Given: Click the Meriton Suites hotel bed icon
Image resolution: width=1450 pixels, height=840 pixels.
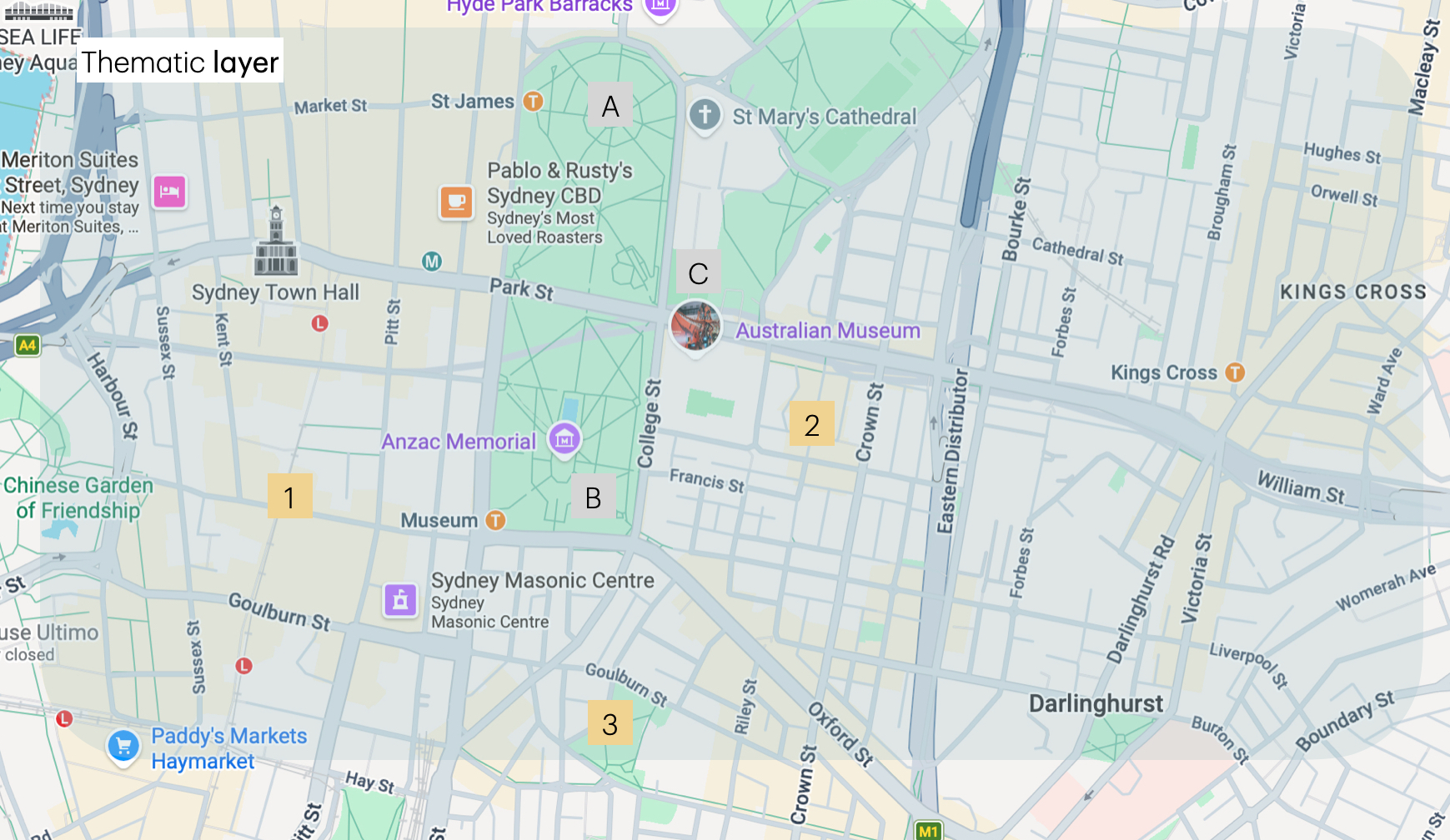Looking at the screenshot, I should (169, 192).
